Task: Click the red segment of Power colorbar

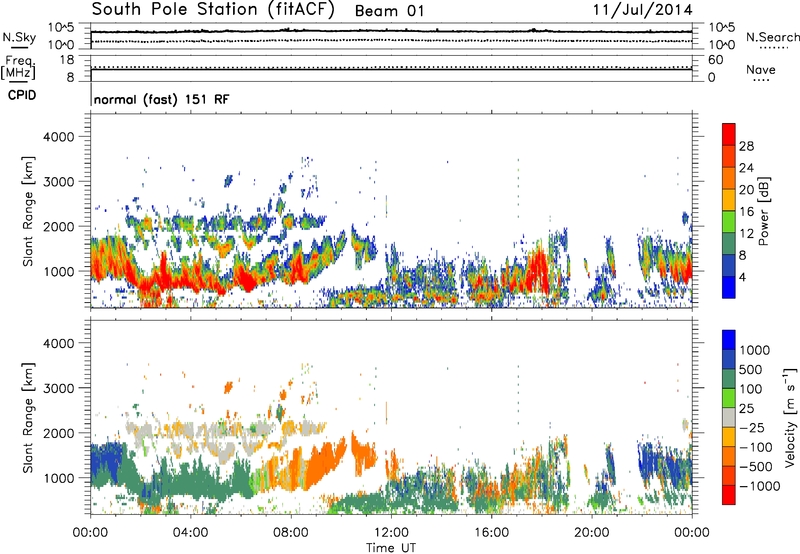Action: 729,134
